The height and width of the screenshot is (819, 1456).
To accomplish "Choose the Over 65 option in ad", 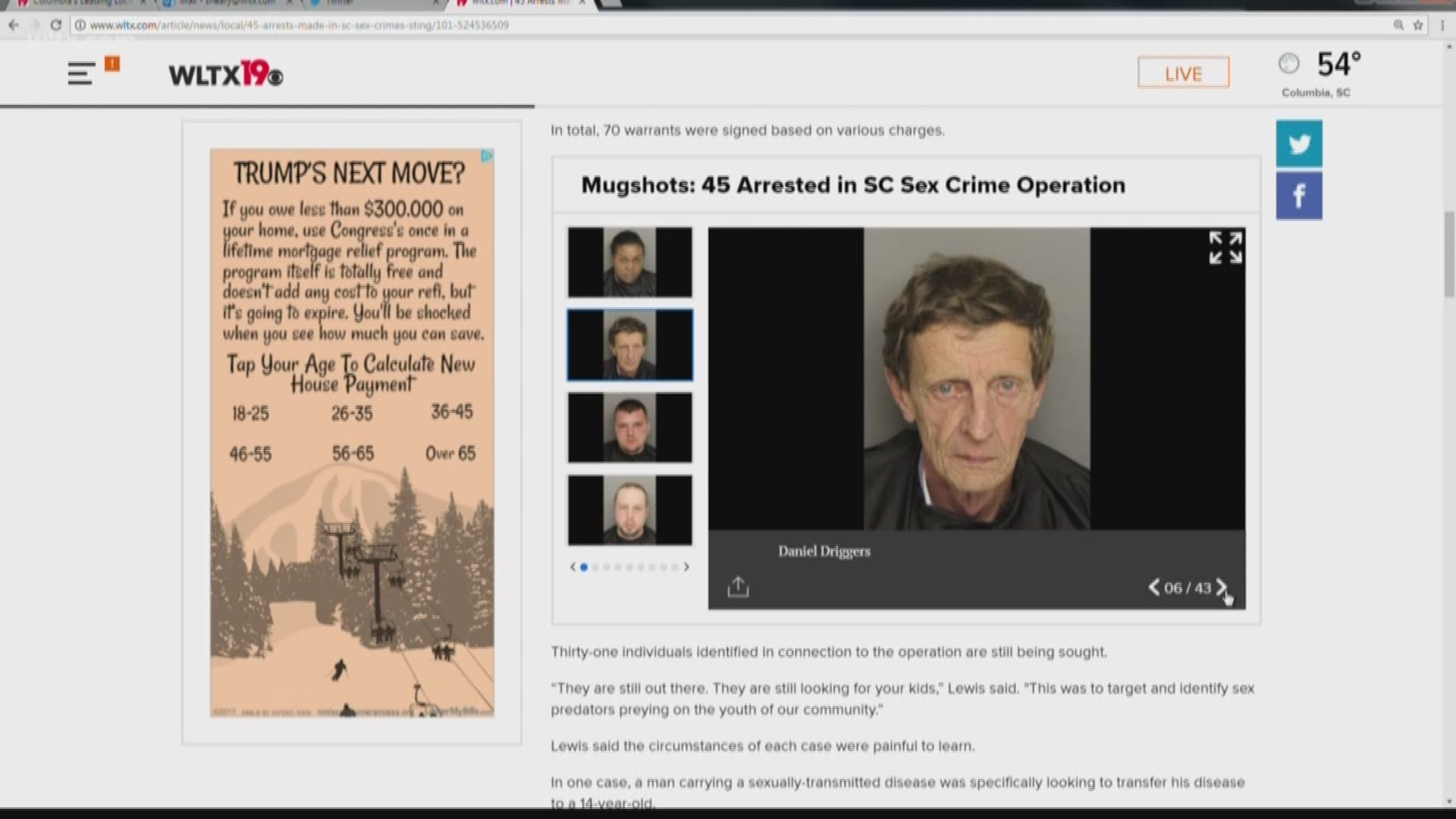I will click(x=450, y=453).
